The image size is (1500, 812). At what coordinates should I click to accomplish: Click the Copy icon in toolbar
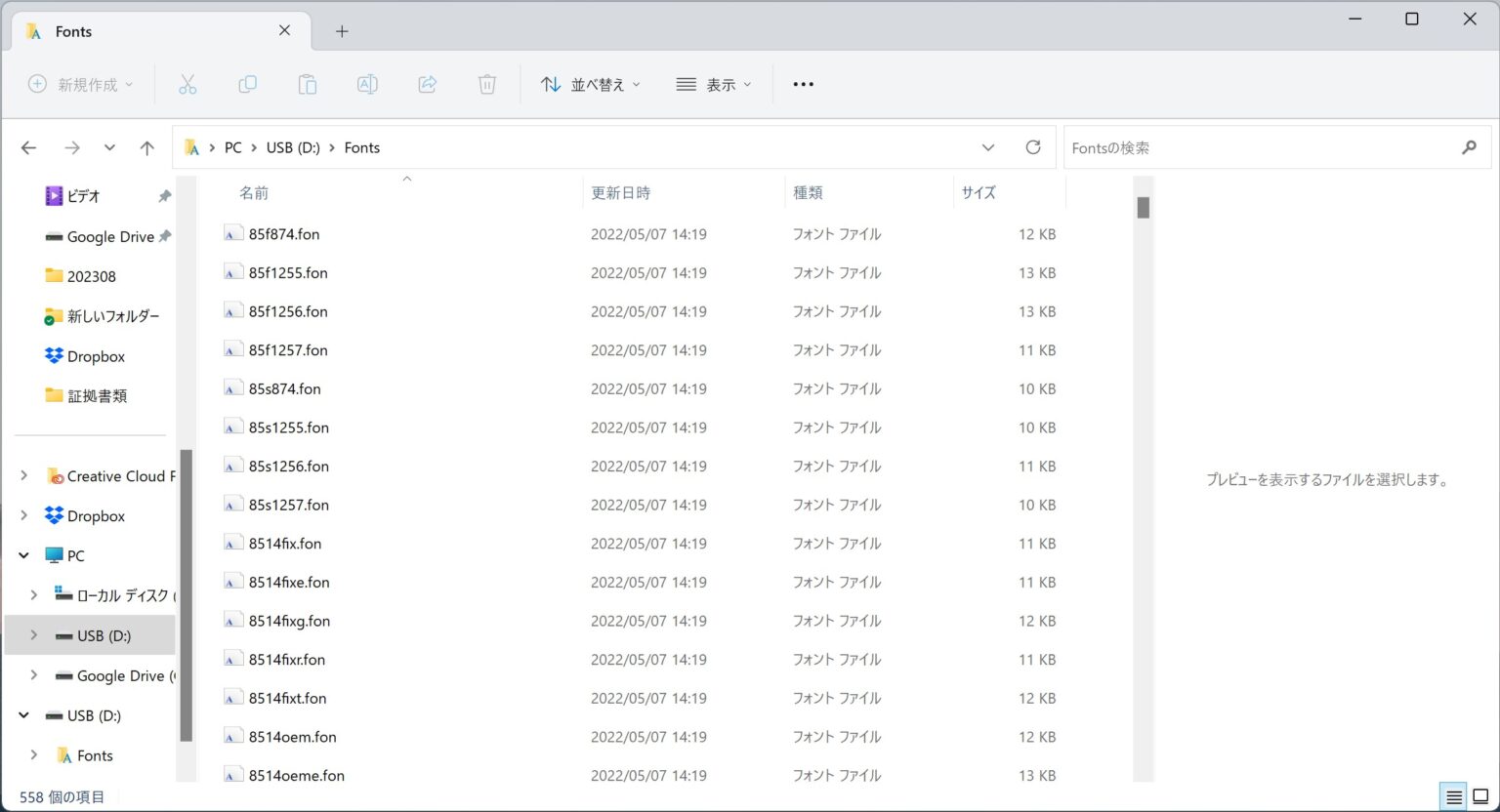click(x=247, y=85)
